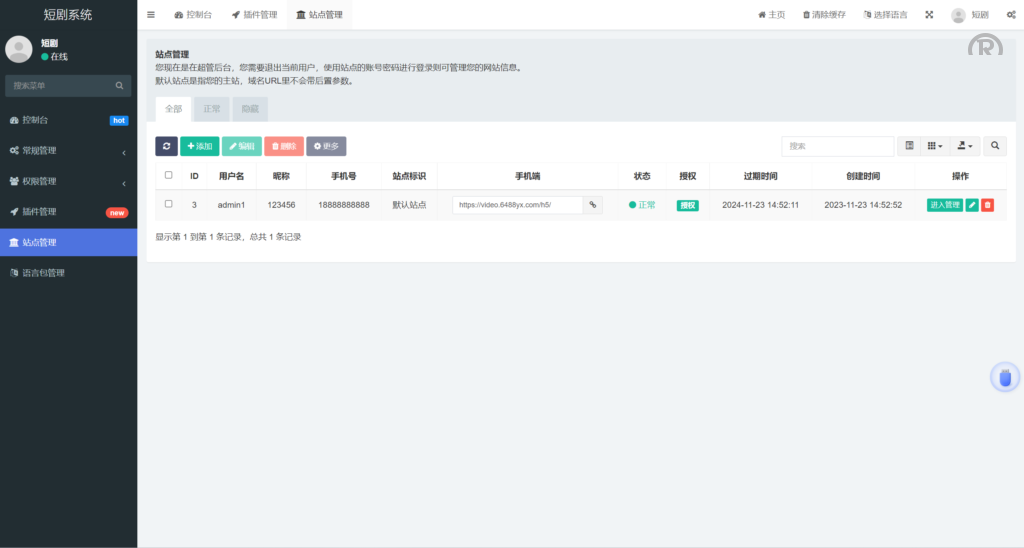Click the link icon beside mobile URL
This screenshot has height=548, width=1024.
593,205
